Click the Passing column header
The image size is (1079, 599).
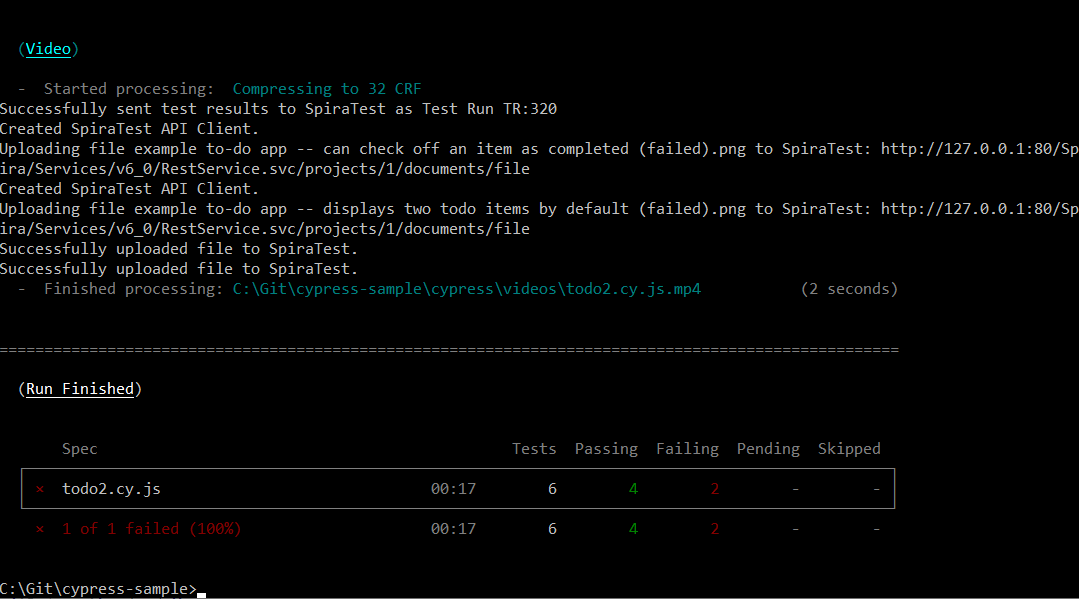[x=606, y=449]
